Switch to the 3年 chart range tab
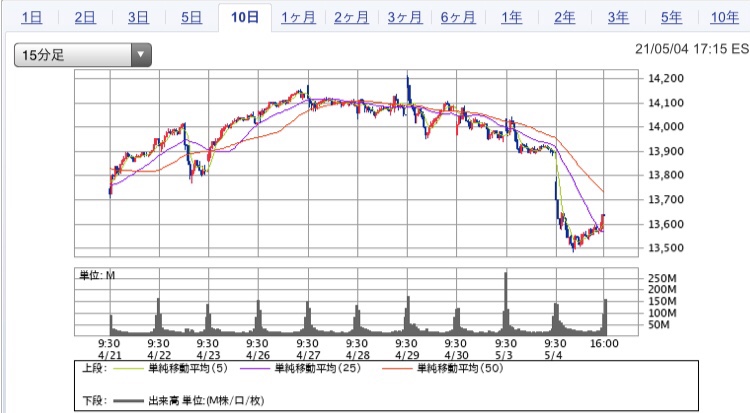The image size is (750, 413). point(618,17)
